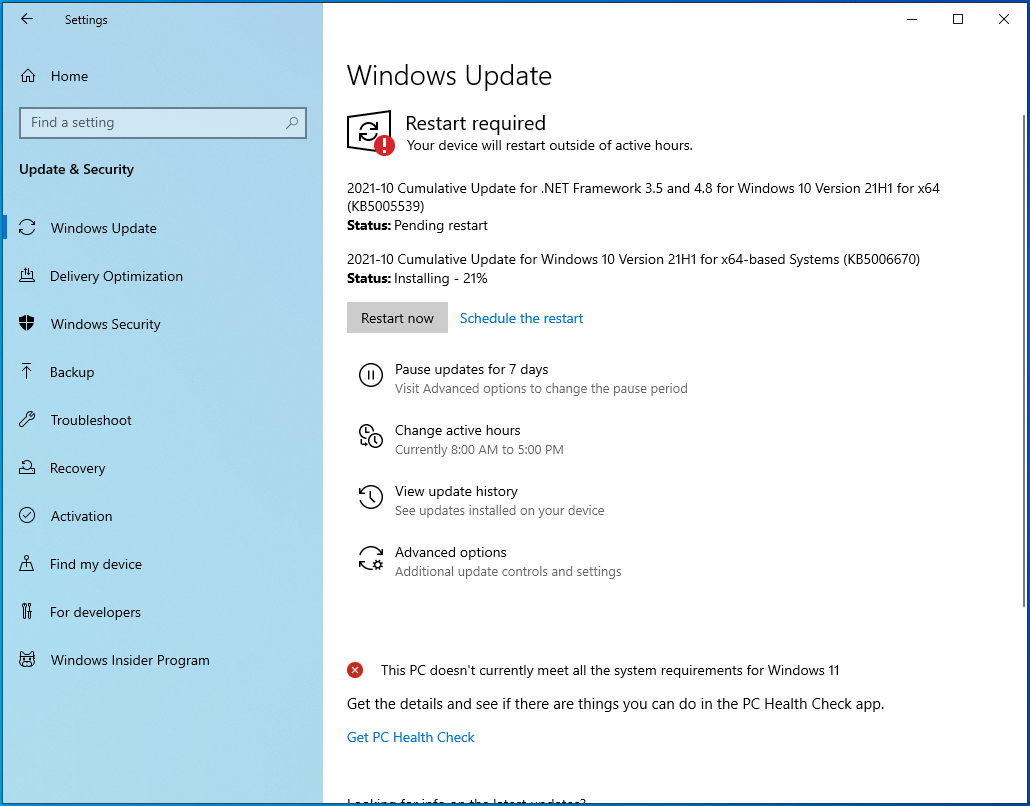Click the Find my device location icon
This screenshot has width=1030, height=806.
[x=29, y=564]
